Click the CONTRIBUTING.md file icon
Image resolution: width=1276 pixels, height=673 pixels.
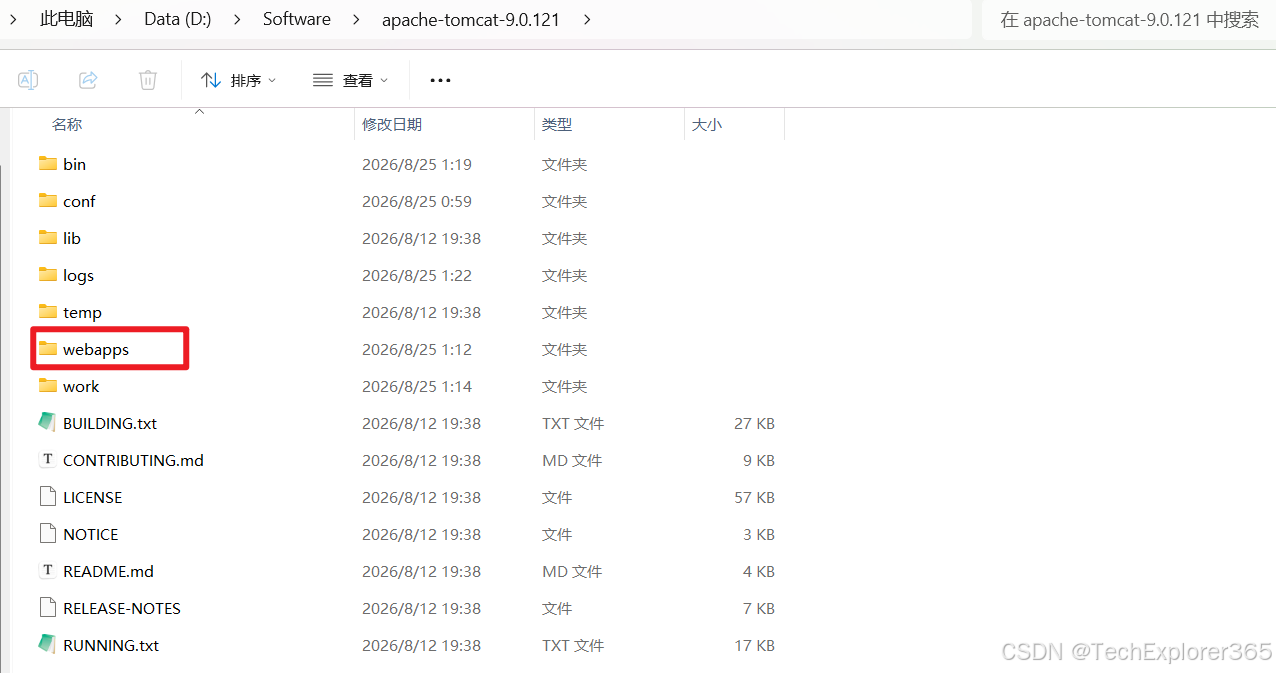point(47,459)
